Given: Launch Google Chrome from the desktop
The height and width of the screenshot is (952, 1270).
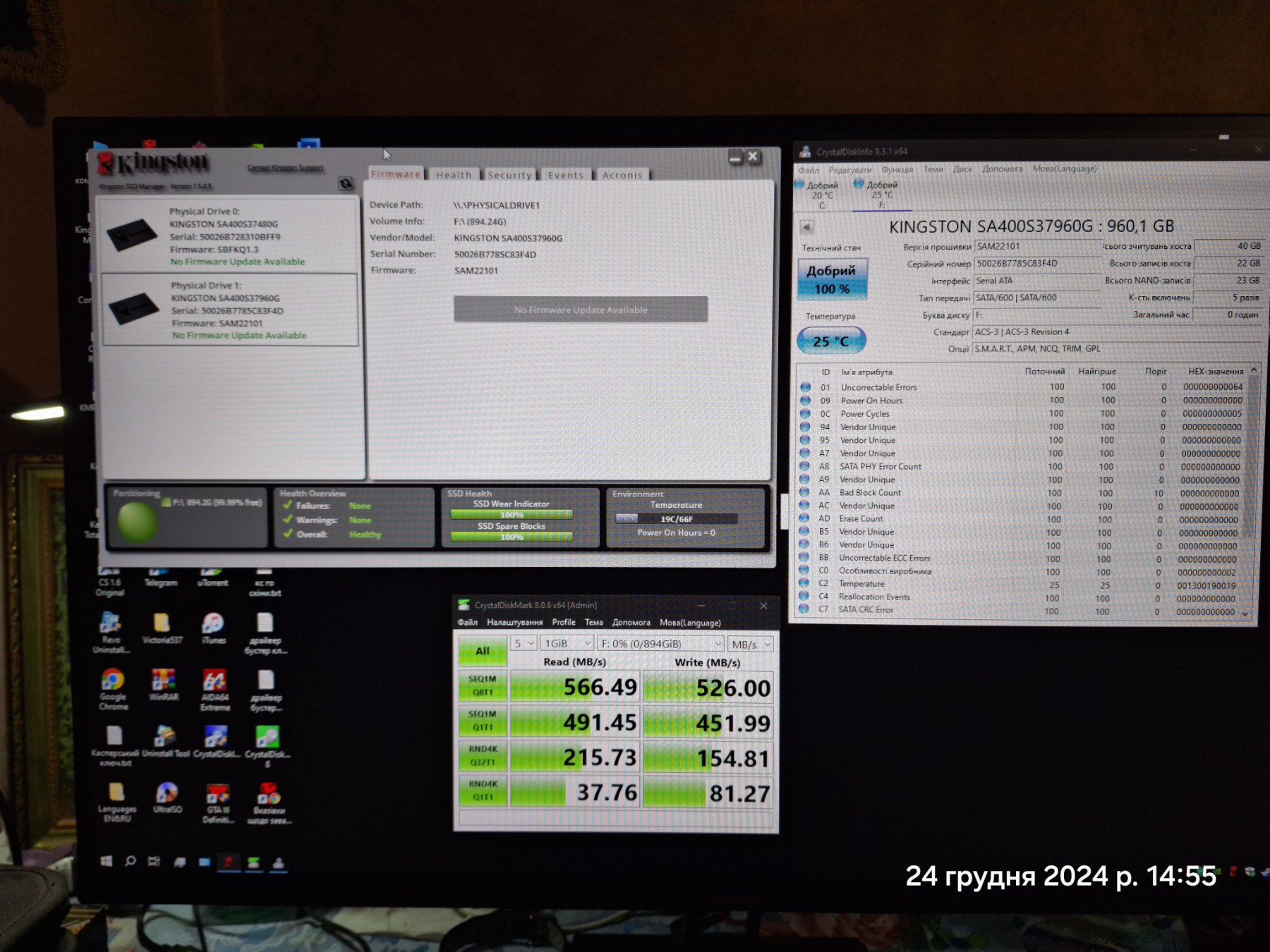Looking at the screenshot, I should (113, 689).
